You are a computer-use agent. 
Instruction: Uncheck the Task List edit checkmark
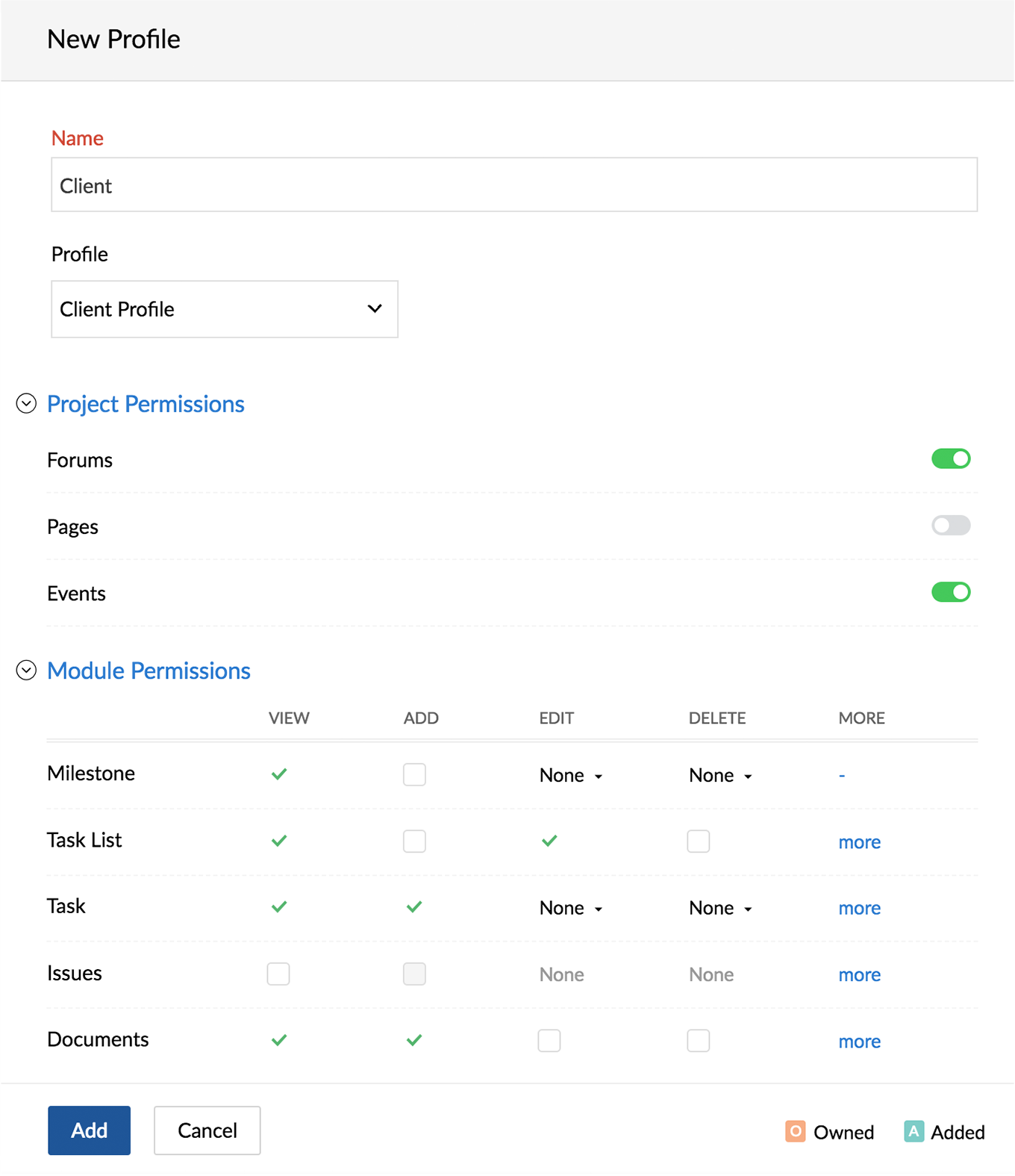click(549, 841)
